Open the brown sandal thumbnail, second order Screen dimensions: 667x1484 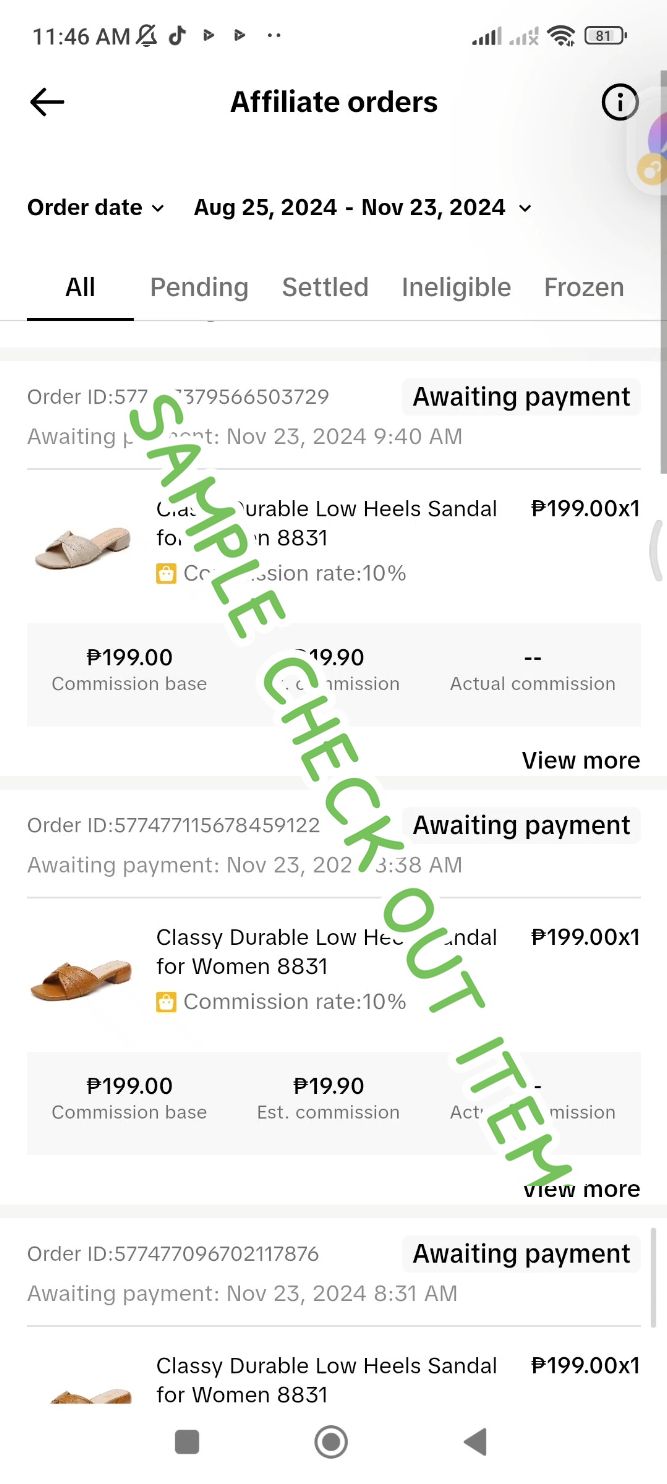click(83, 975)
